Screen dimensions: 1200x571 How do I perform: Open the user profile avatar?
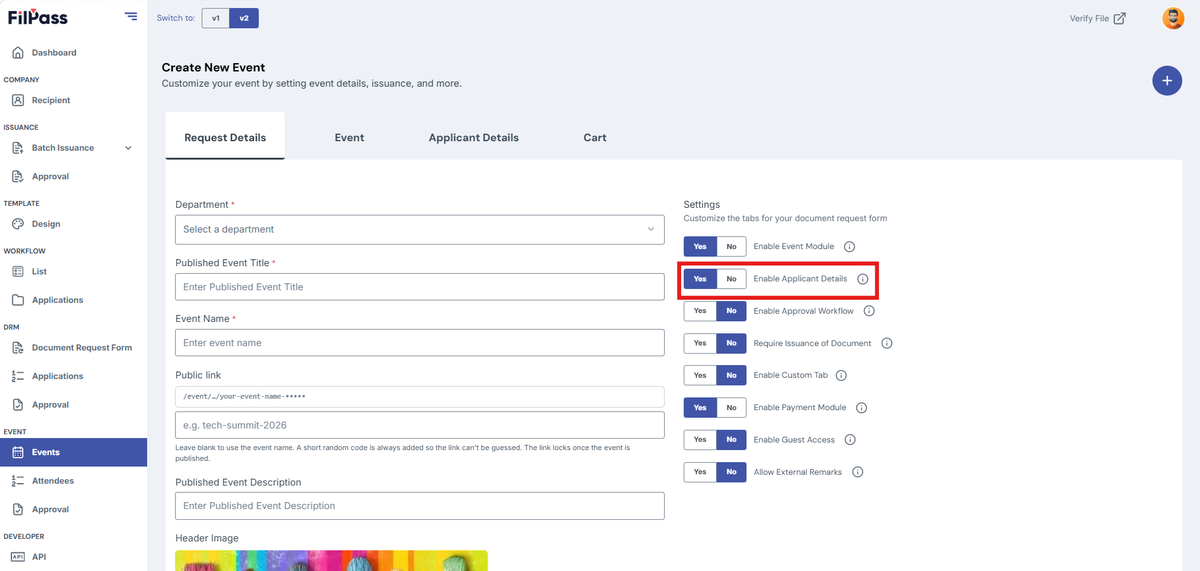tap(1173, 18)
